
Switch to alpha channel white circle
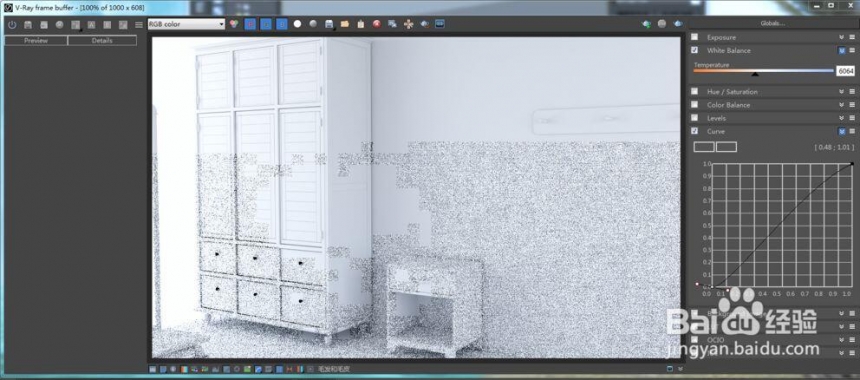coord(297,24)
